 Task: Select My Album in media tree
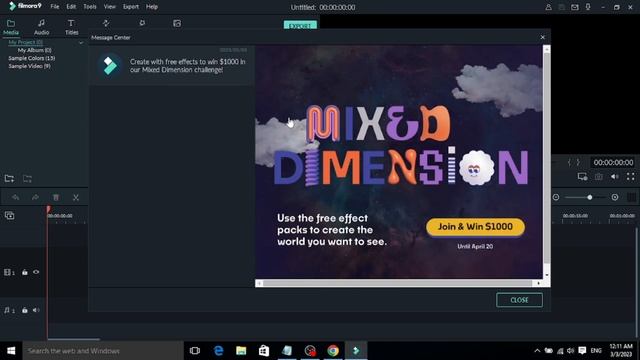pyautogui.click(x=34, y=50)
